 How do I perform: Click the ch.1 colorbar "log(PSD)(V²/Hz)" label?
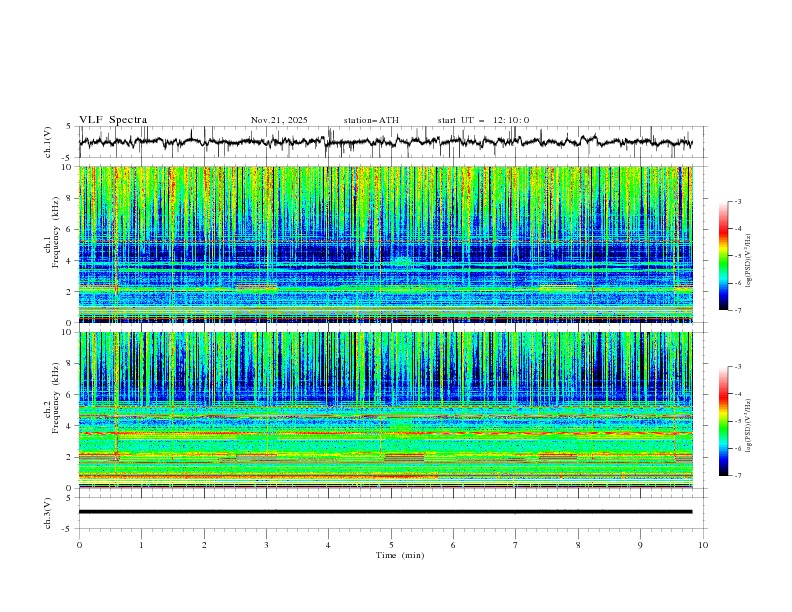[x=749, y=261]
